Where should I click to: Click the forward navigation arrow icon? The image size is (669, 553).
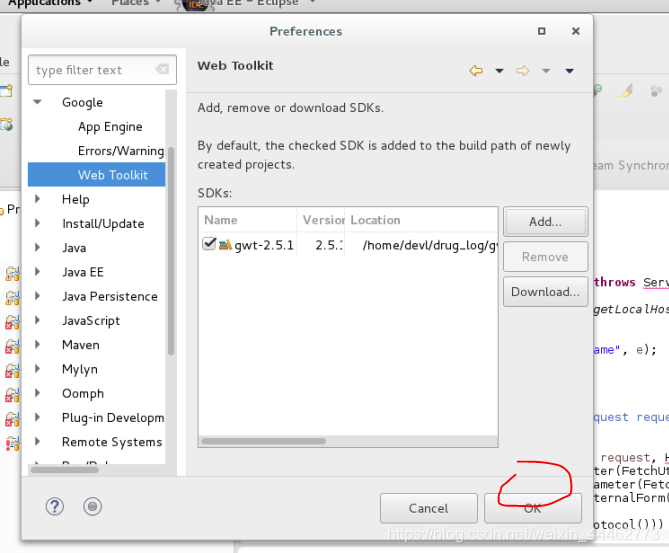[522, 70]
